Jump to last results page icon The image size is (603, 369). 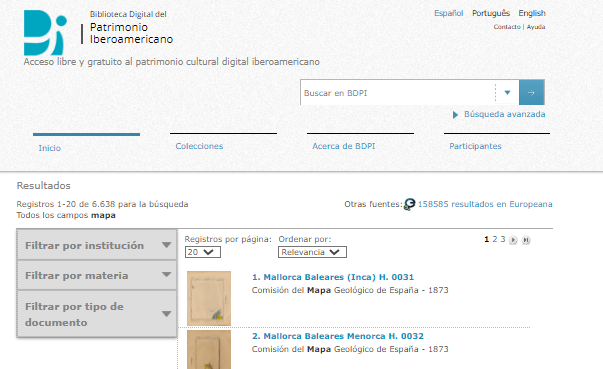526,240
